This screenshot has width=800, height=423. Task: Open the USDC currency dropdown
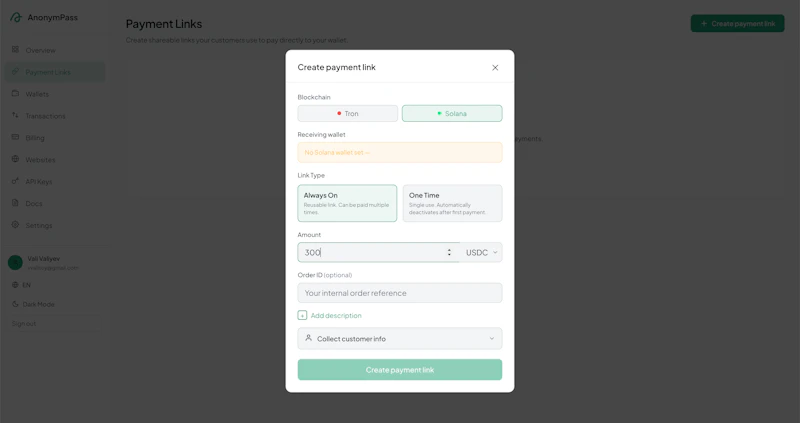tap(481, 253)
